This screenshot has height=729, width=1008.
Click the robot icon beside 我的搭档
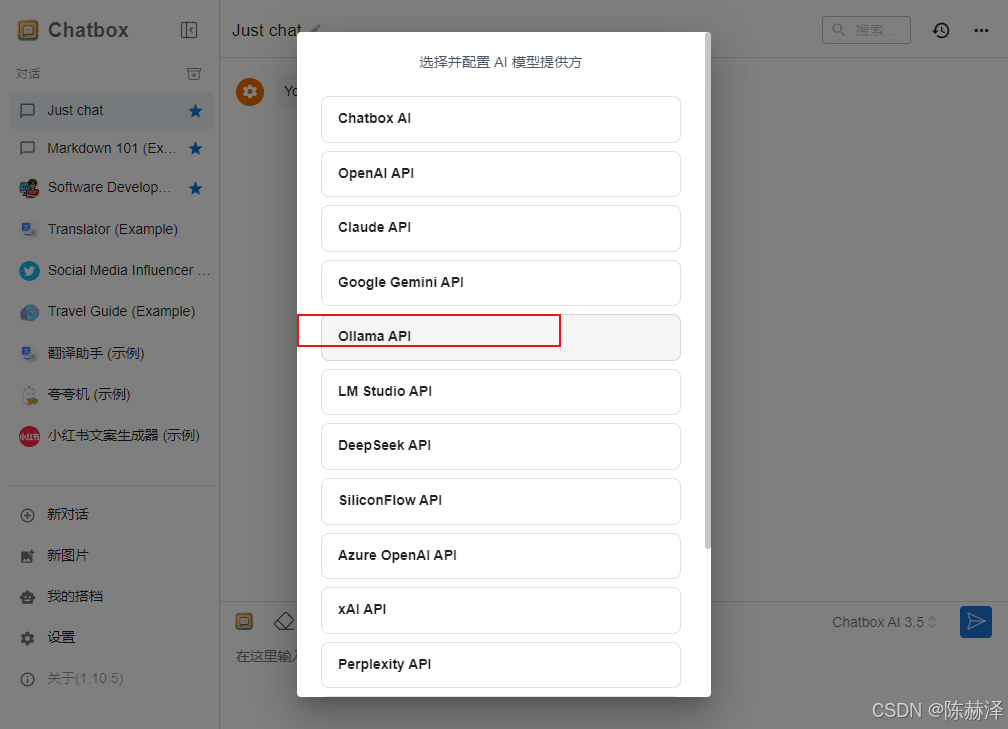[28, 598]
